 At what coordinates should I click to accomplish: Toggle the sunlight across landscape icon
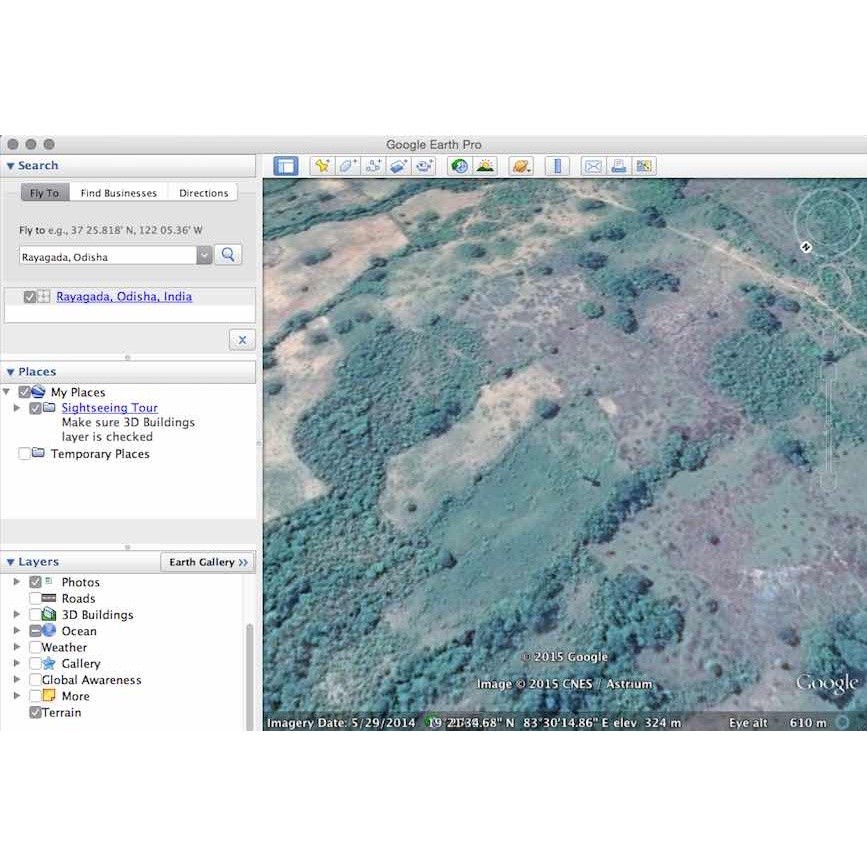(x=485, y=166)
